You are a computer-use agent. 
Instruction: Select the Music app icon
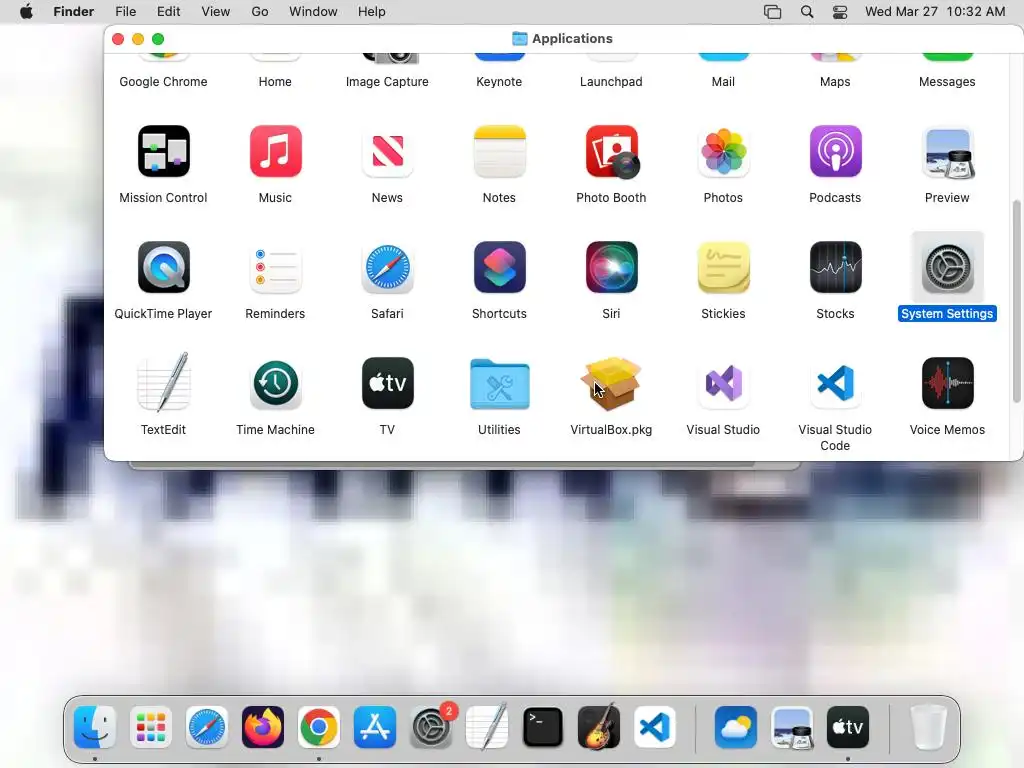tap(276, 152)
